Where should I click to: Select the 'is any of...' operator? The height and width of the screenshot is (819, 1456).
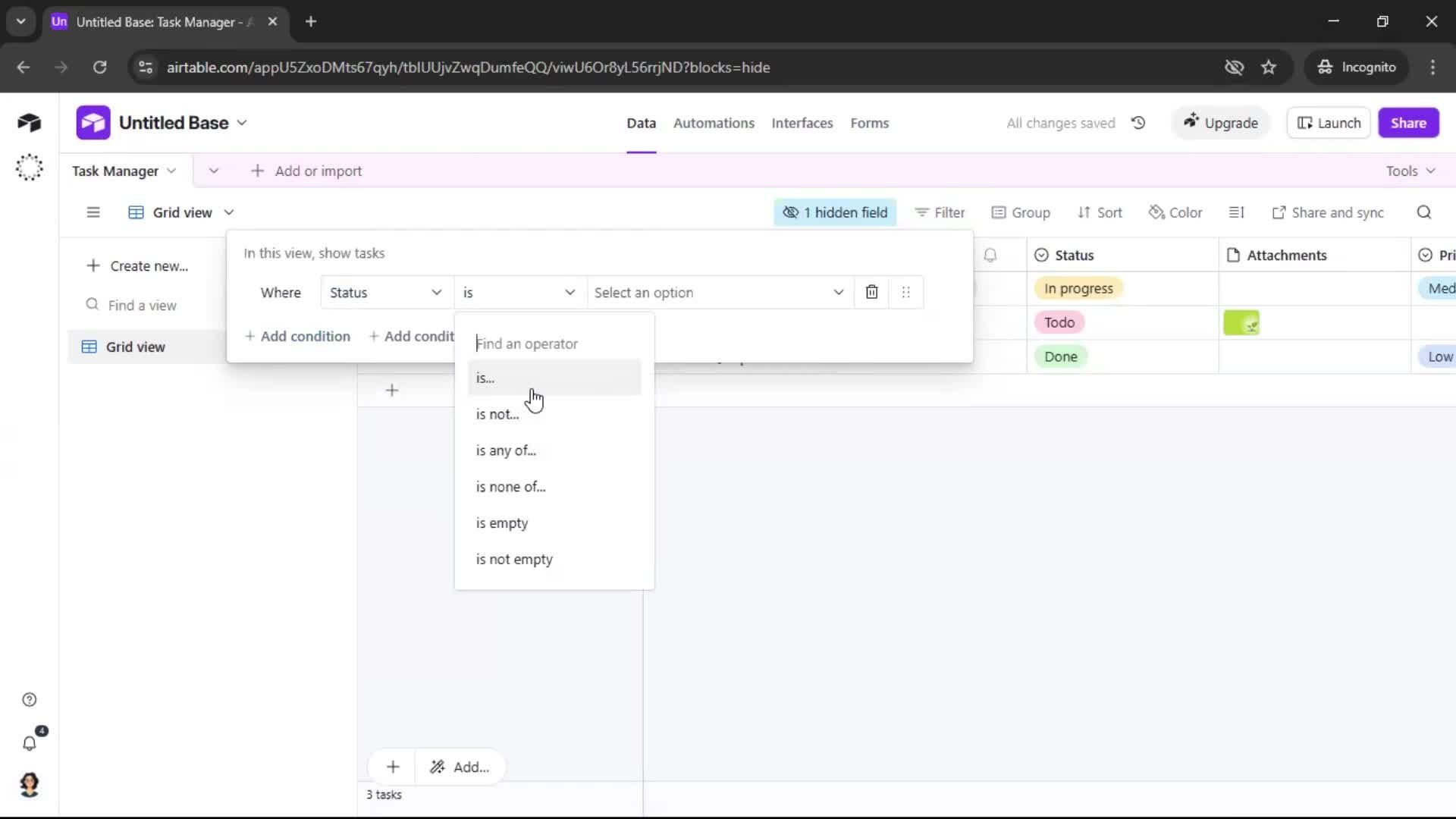[x=554, y=450]
